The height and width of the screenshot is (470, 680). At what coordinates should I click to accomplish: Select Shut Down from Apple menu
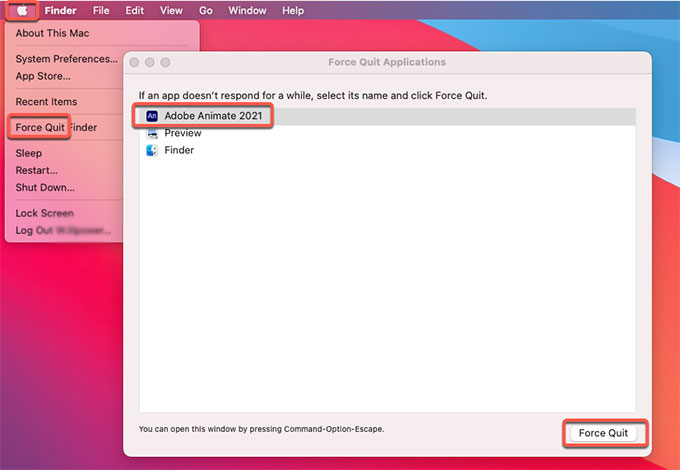(45, 188)
